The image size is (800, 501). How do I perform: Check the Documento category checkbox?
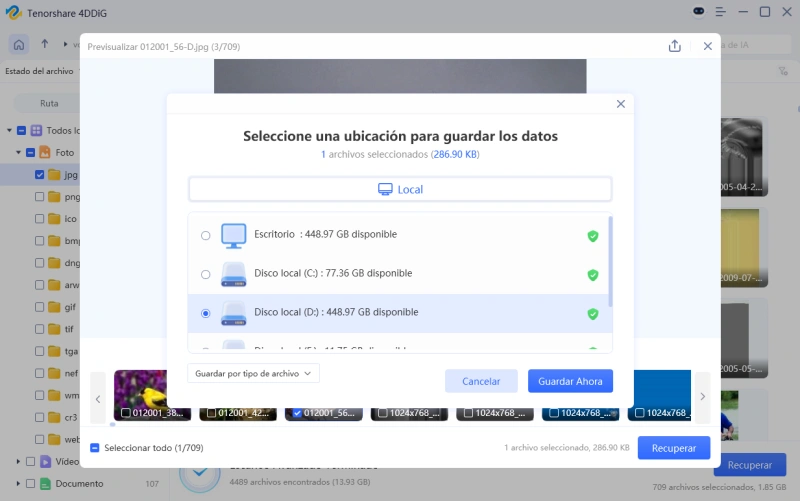click(31, 483)
